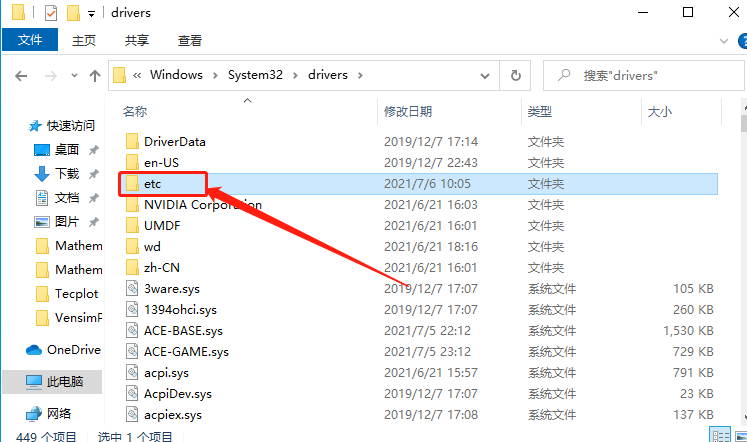This screenshot has height=442, width=747.
Task: Open the Customize Quick Access Toolbar dropdown arrow
Action: pos(91,14)
